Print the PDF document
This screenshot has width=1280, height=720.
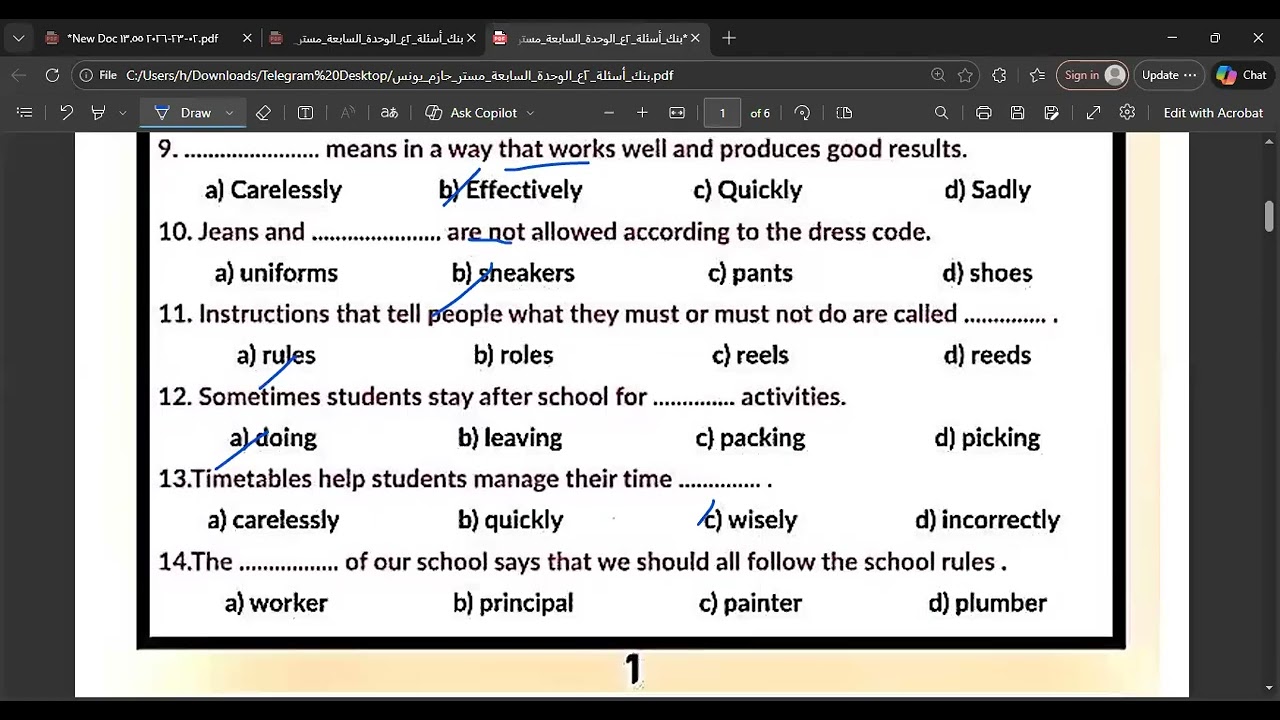coord(984,113)
